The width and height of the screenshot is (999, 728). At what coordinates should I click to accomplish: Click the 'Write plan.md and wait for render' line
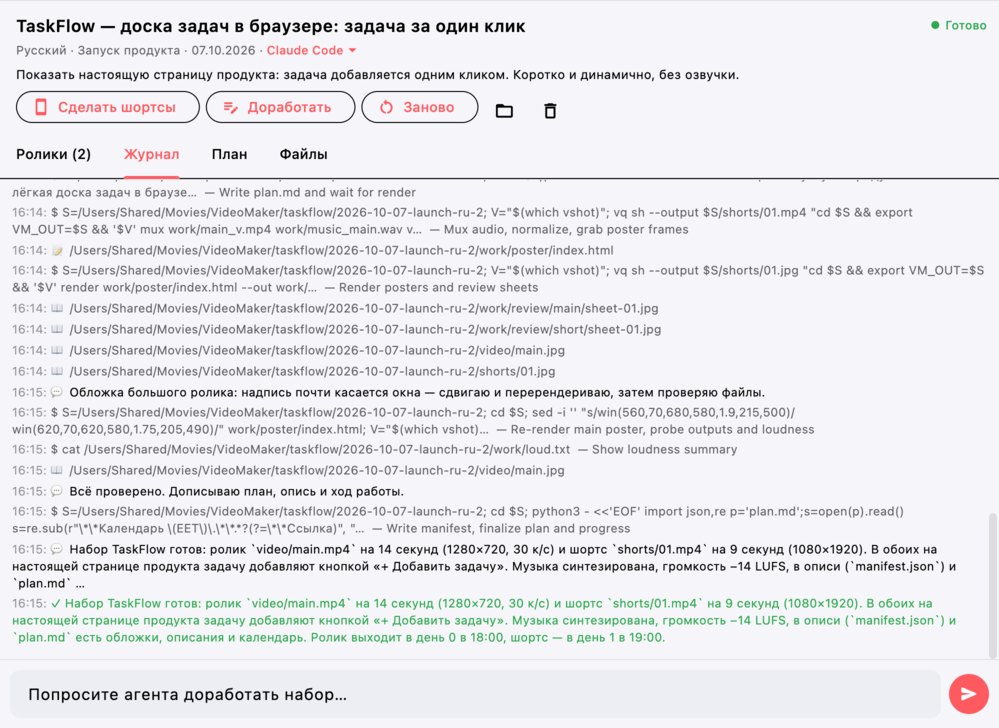pos(214,192)
